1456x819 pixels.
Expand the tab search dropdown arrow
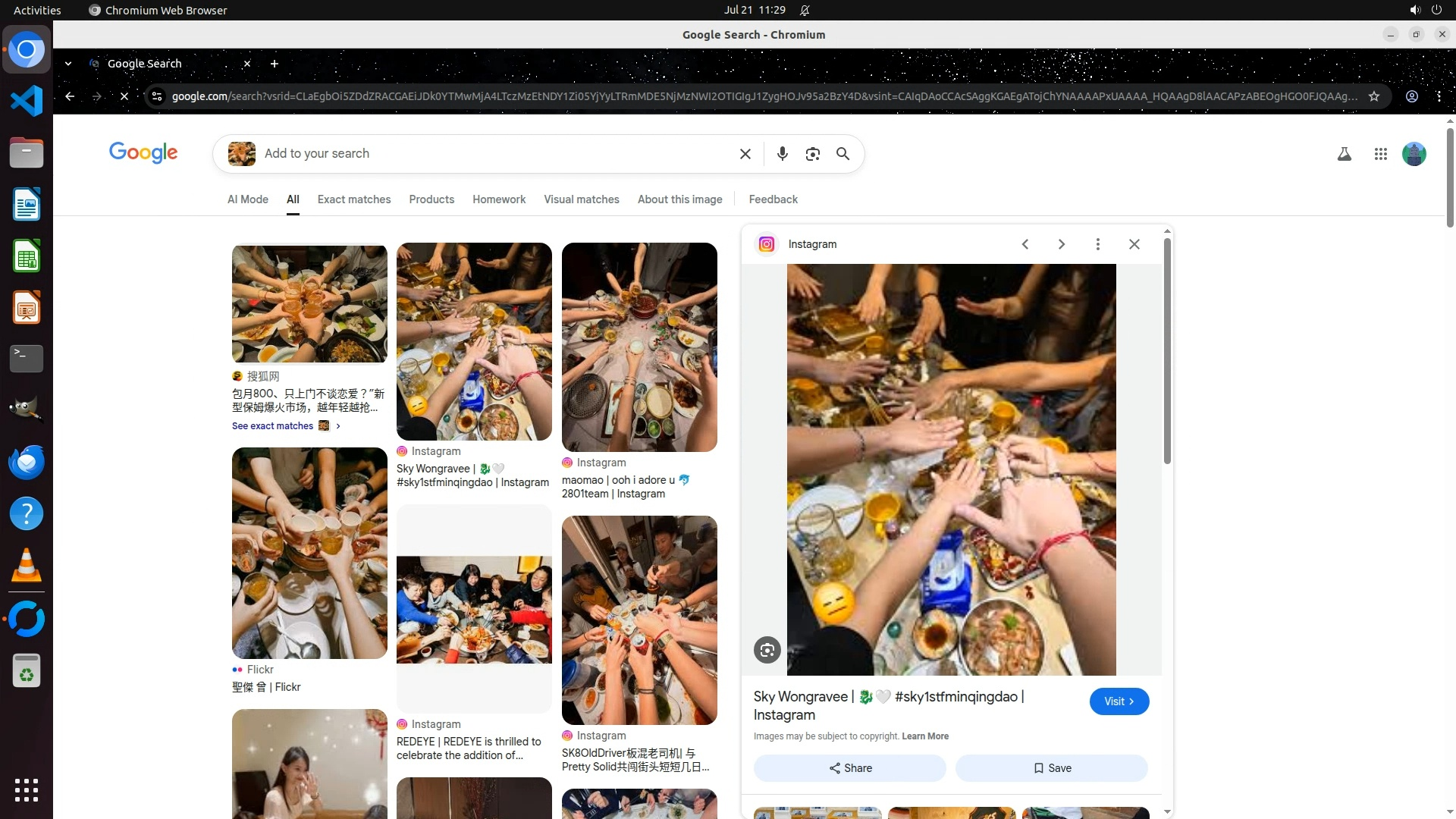click(68, 64)
